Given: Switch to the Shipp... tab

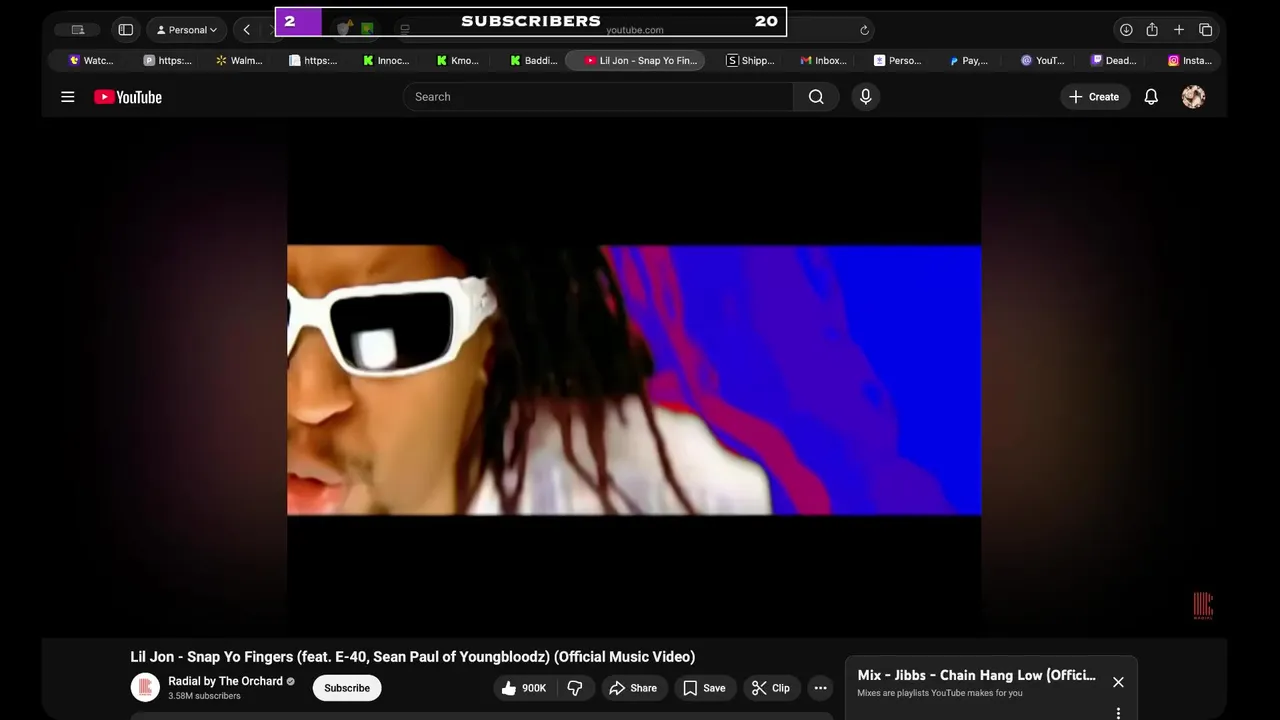Looking at the screenshot, I should [750, 61].
